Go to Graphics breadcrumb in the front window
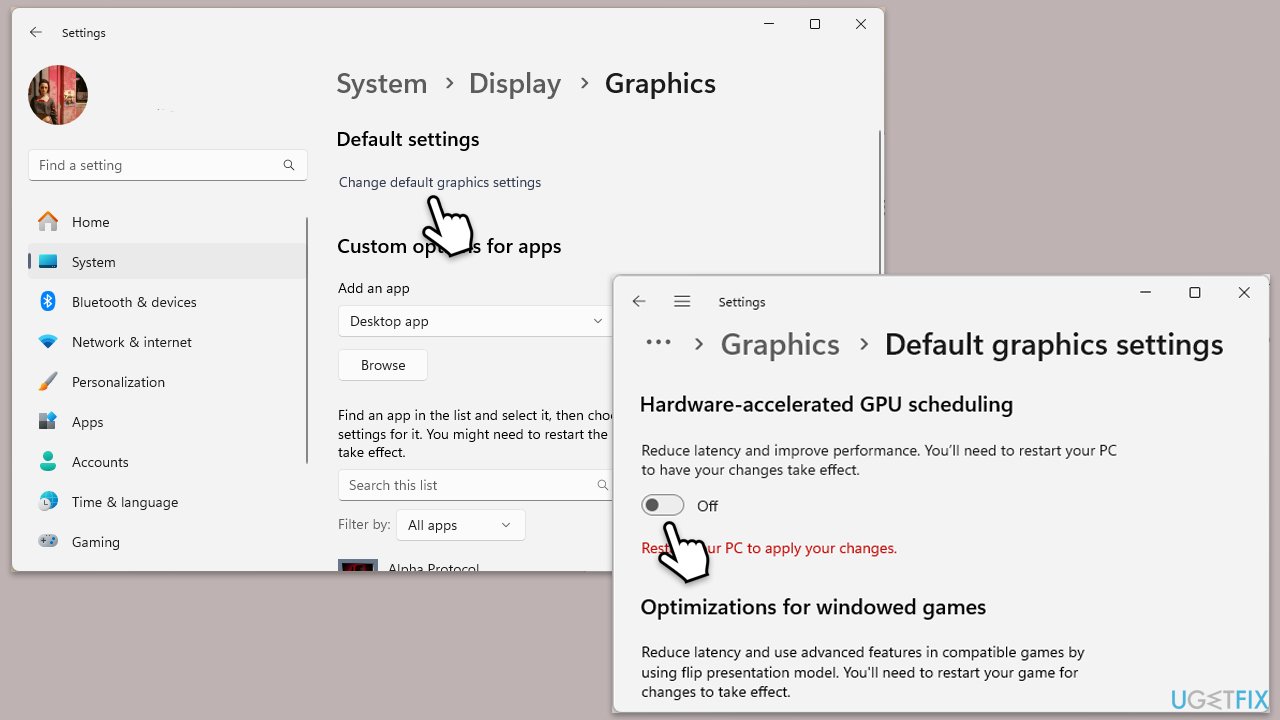The height and width of the screenshot is (720, 1280). click(x=780, y=344)
